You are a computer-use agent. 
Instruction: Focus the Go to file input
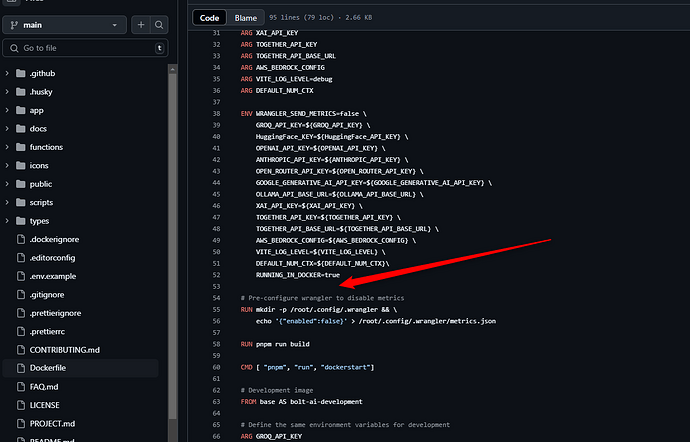85,48
